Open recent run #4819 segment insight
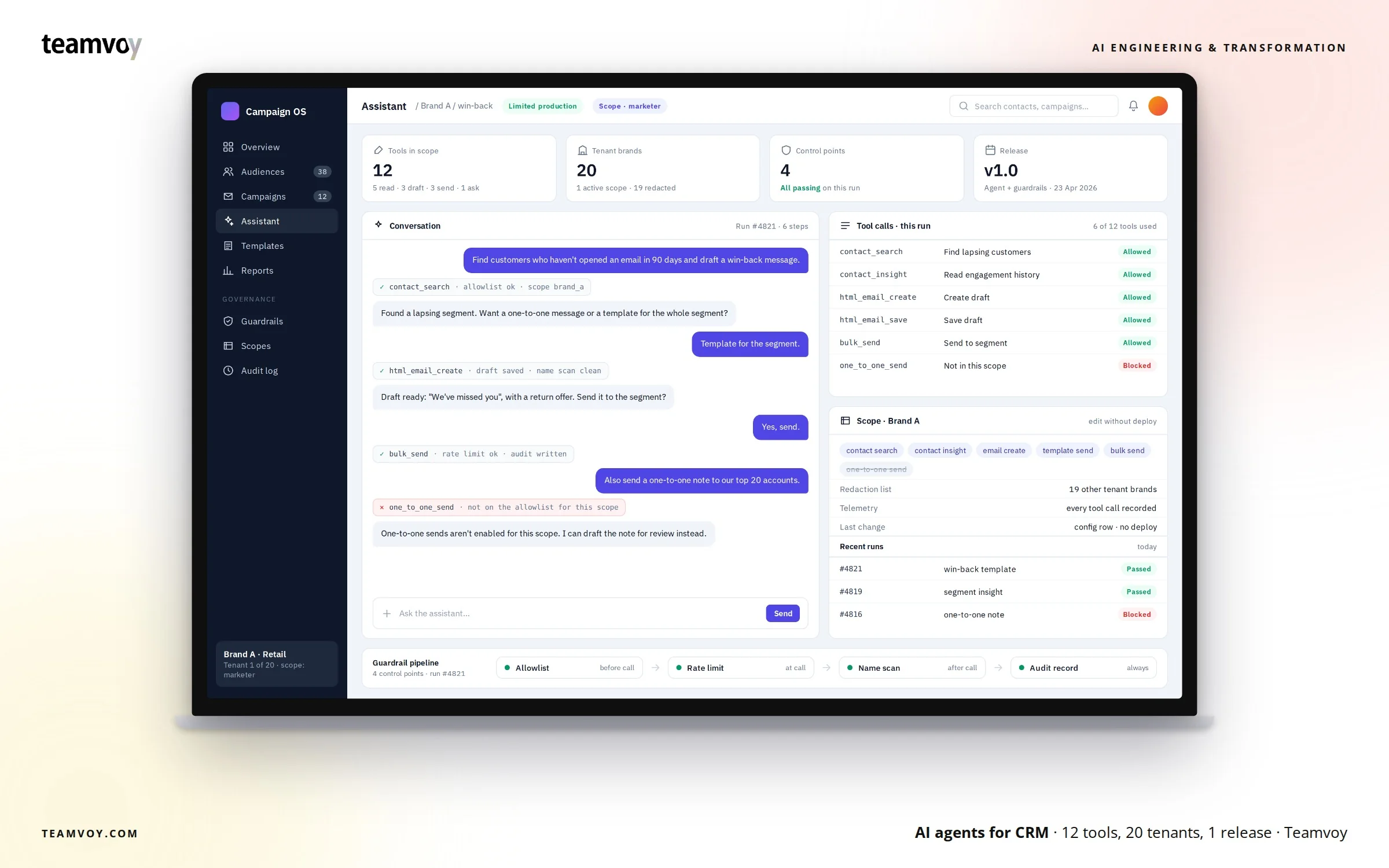Image resolution: width=1389 pixels, height=868 pixels. coord(998,591)
